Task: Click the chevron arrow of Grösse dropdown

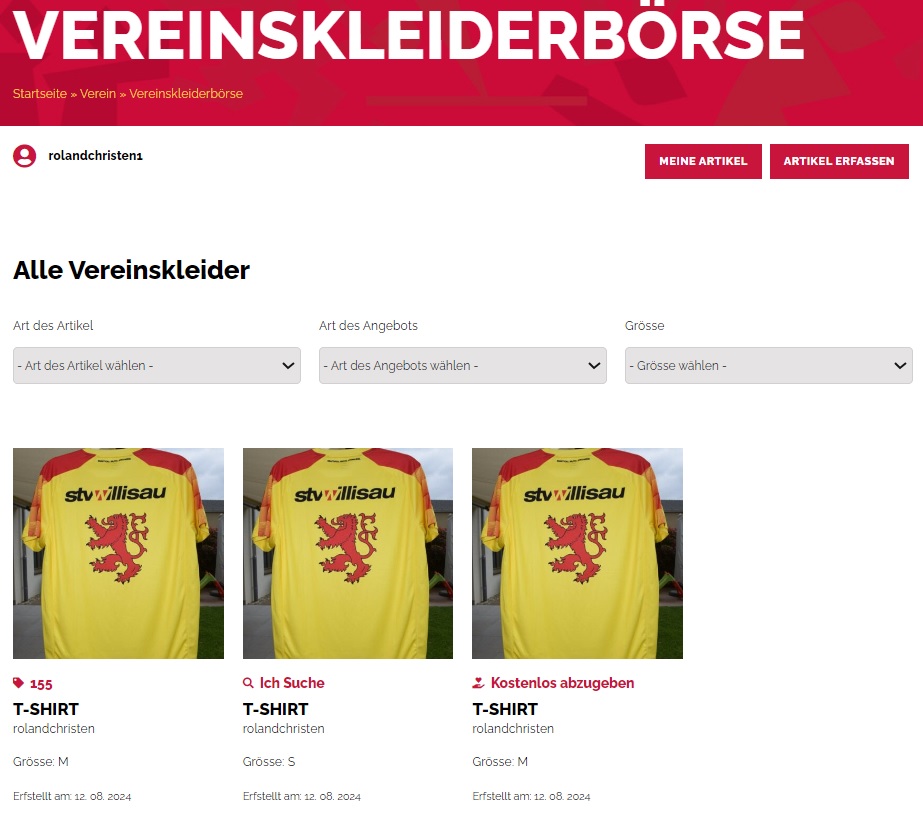Action: coord(900,366)
